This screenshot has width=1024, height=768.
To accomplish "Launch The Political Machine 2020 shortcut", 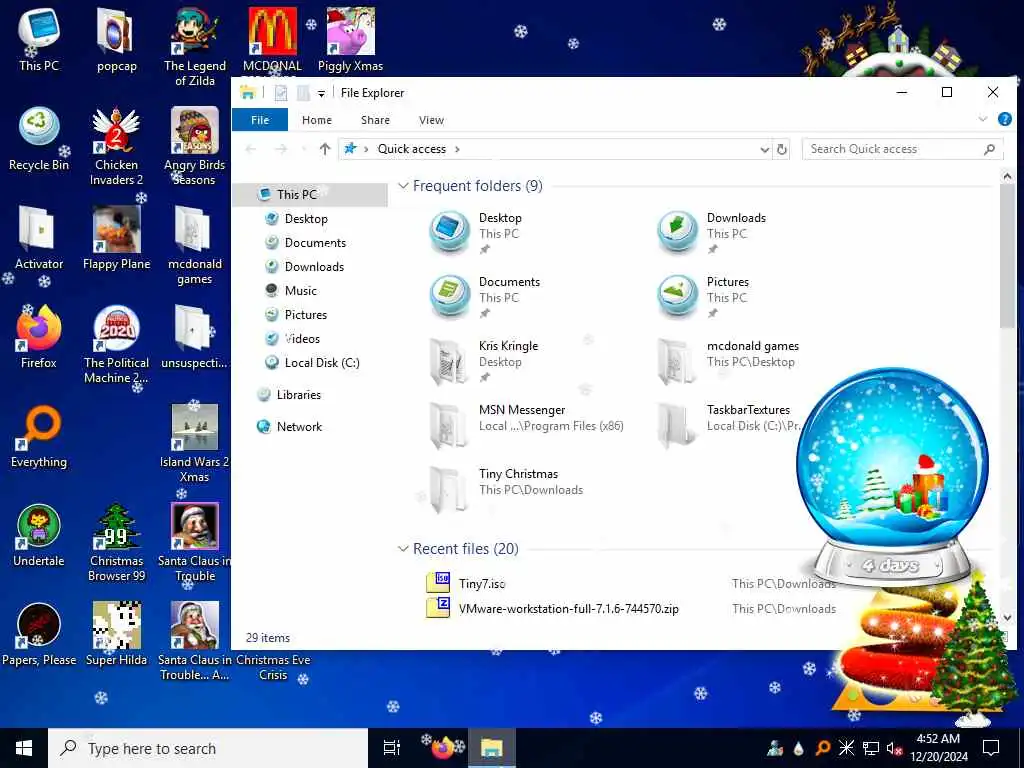I will coord(116,344).
